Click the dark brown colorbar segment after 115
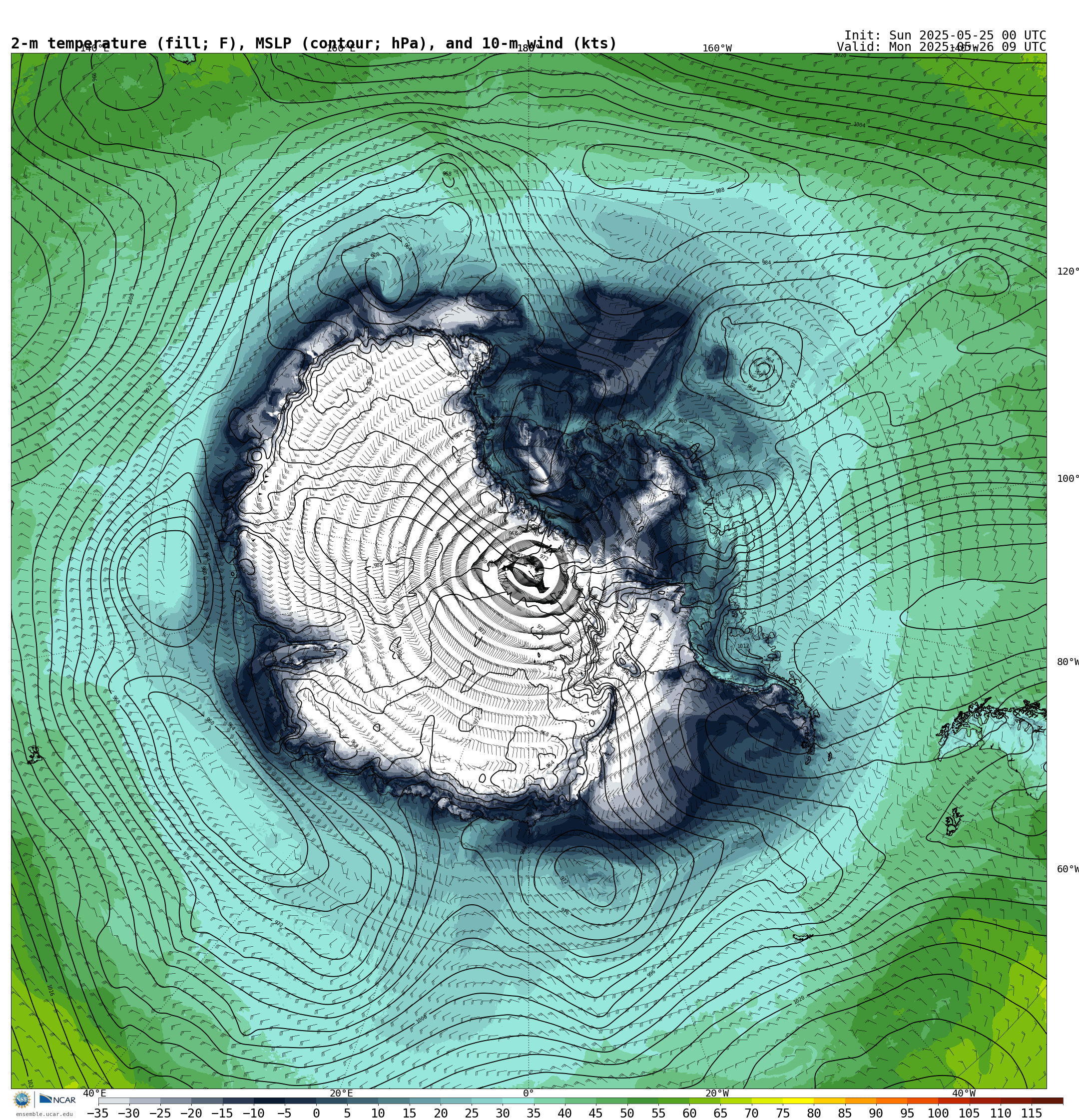 pos(1047,1101)
